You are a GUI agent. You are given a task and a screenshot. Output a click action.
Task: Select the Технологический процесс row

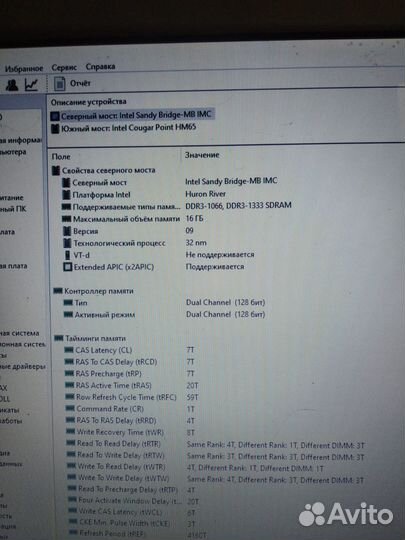[120, 243]
